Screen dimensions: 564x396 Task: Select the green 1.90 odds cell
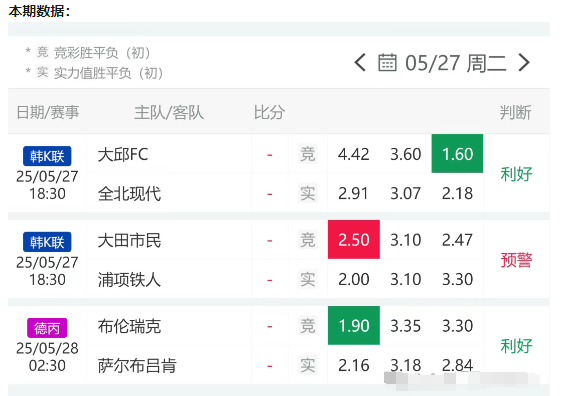354,326
